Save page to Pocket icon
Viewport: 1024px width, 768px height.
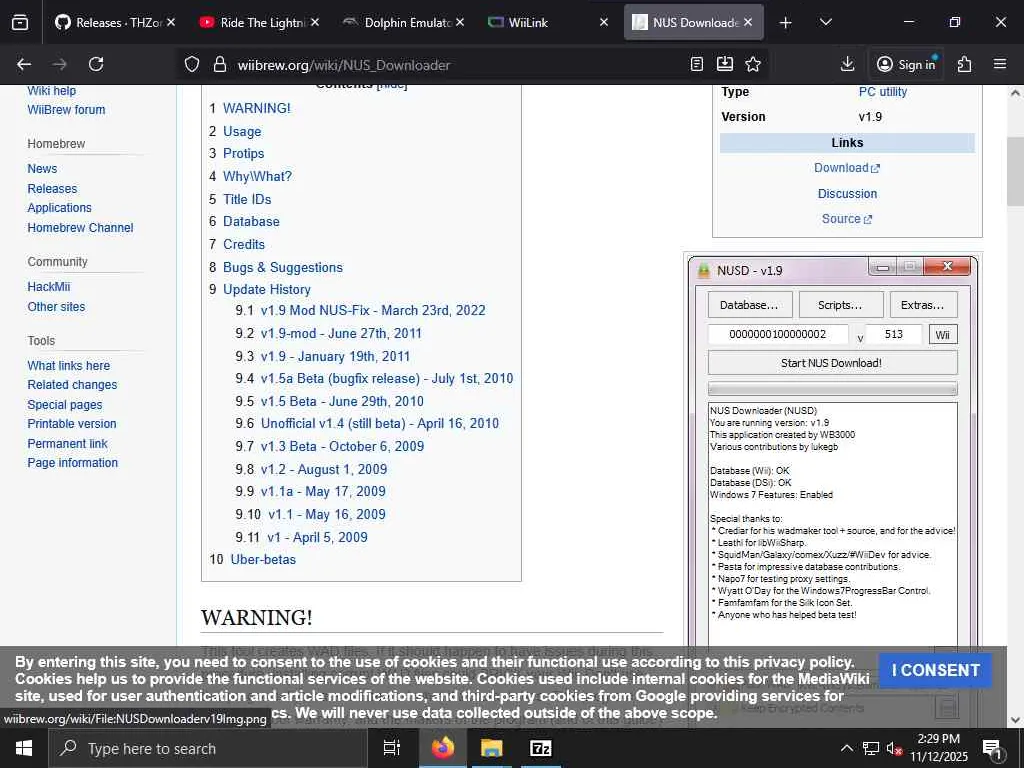tap(725, 64)
